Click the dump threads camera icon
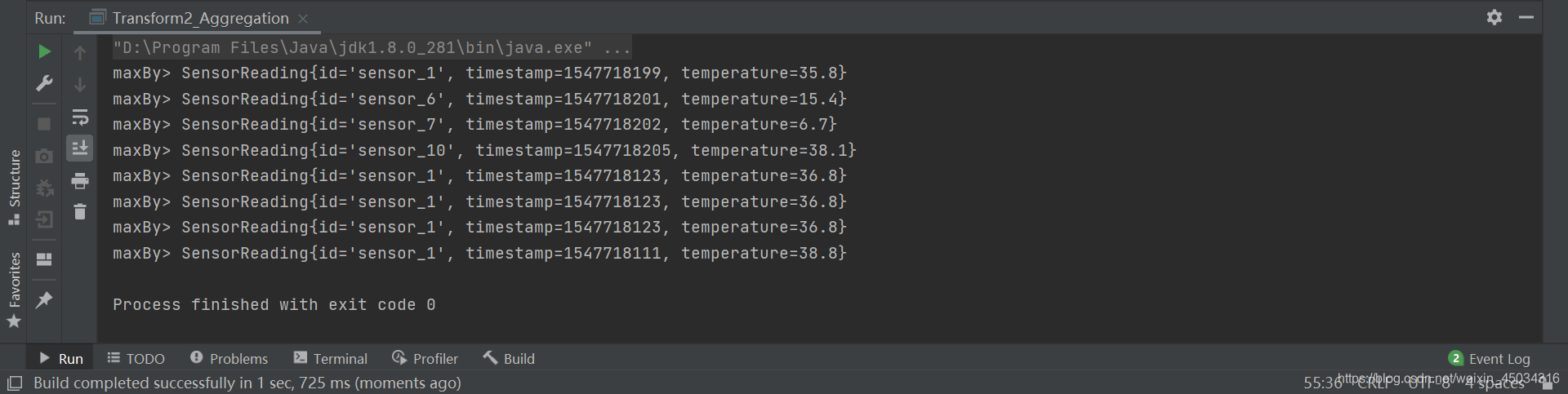 click(x=44, y=156)
